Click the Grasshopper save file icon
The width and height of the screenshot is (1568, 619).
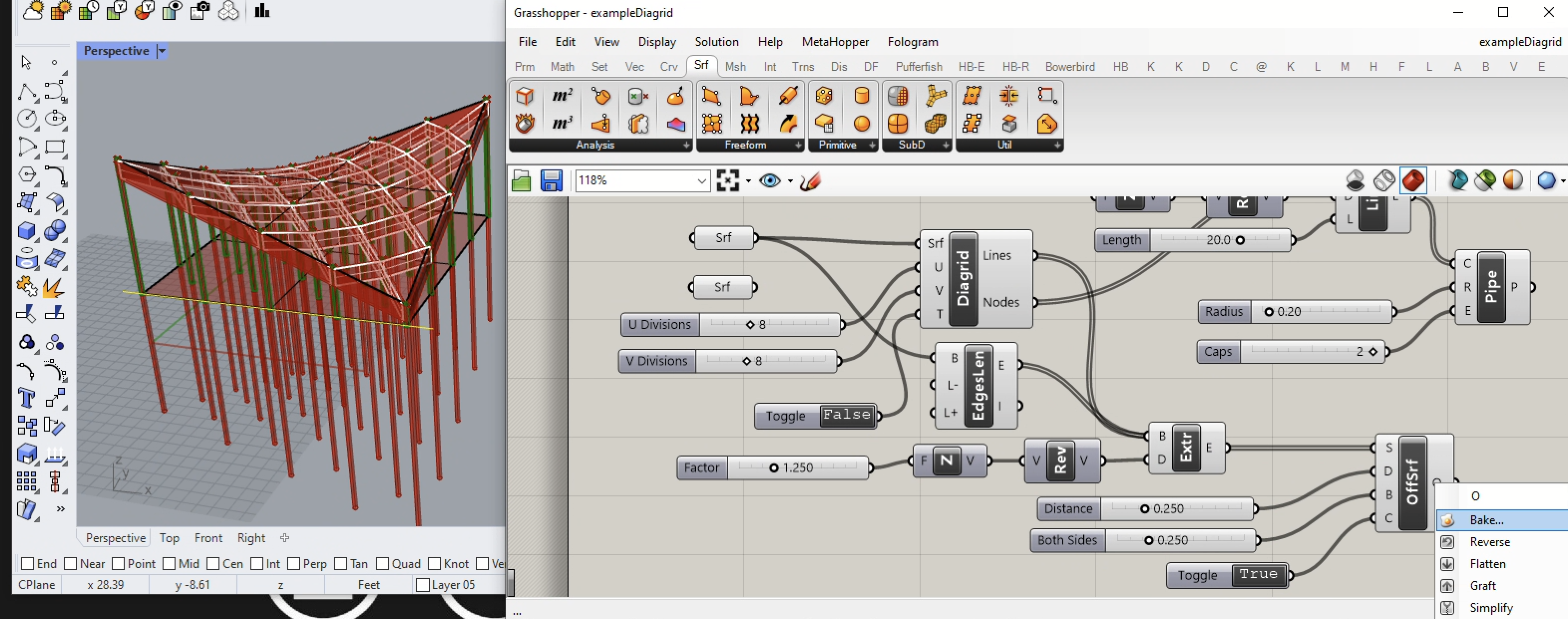tap(551, 180)
